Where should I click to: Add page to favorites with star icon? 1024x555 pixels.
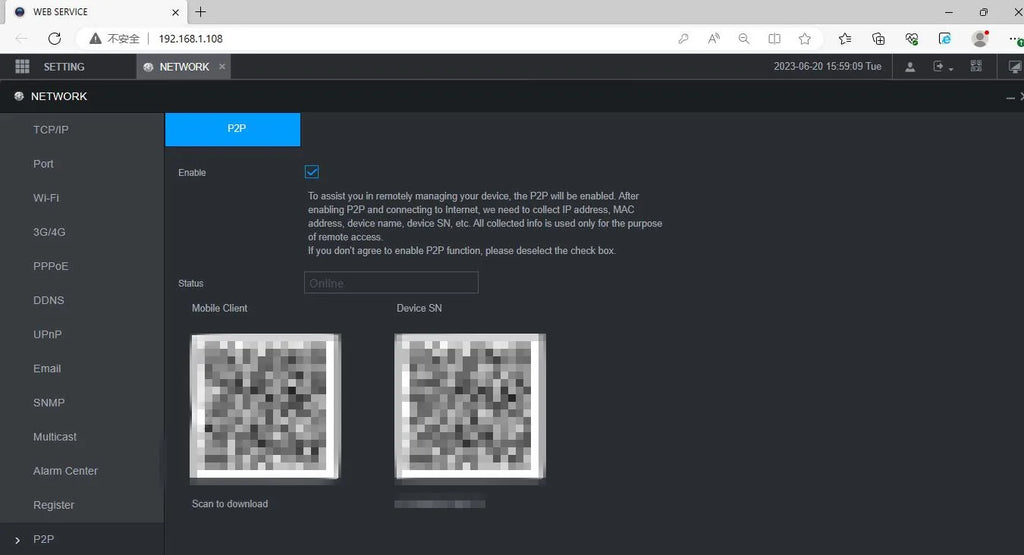[805, 39]
